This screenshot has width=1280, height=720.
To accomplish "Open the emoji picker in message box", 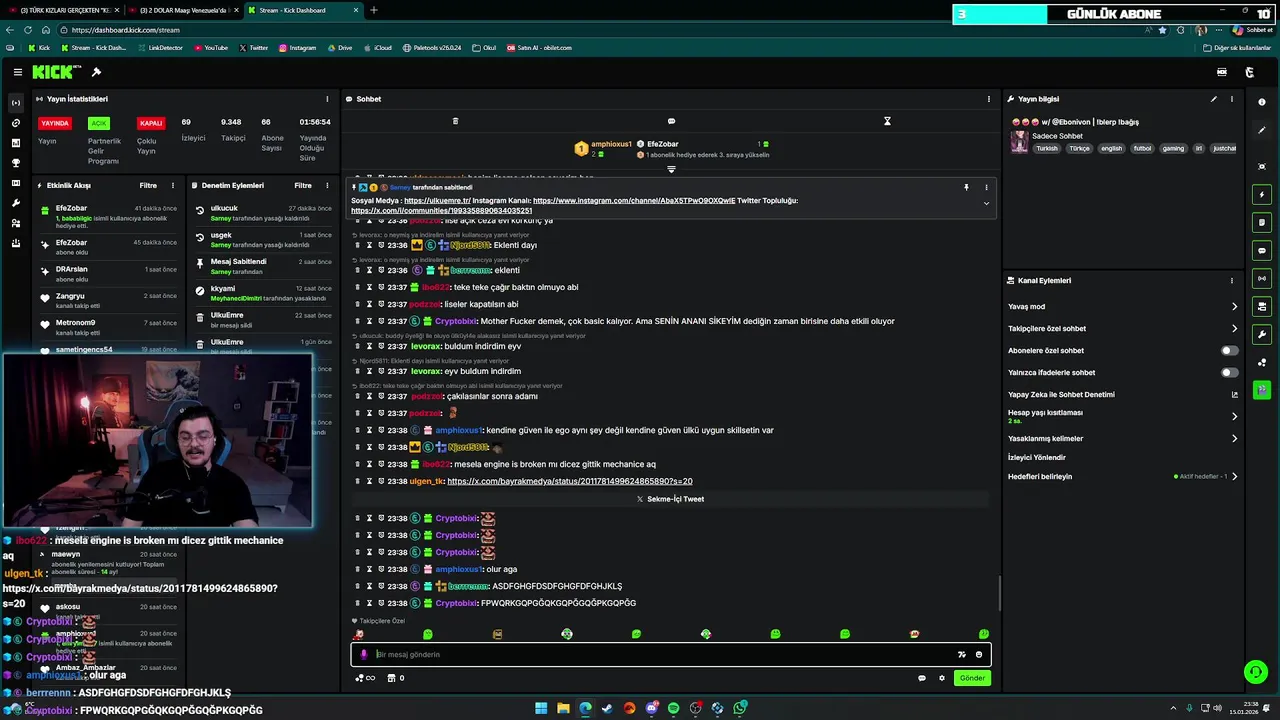I will click(x=979, y=654).
